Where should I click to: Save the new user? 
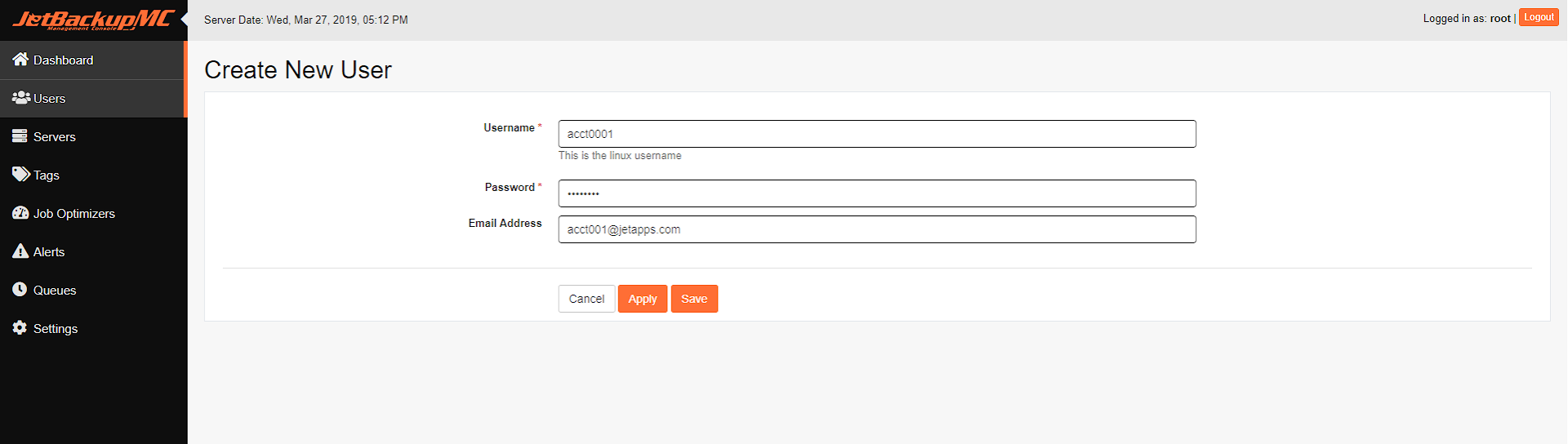[694, 299]
